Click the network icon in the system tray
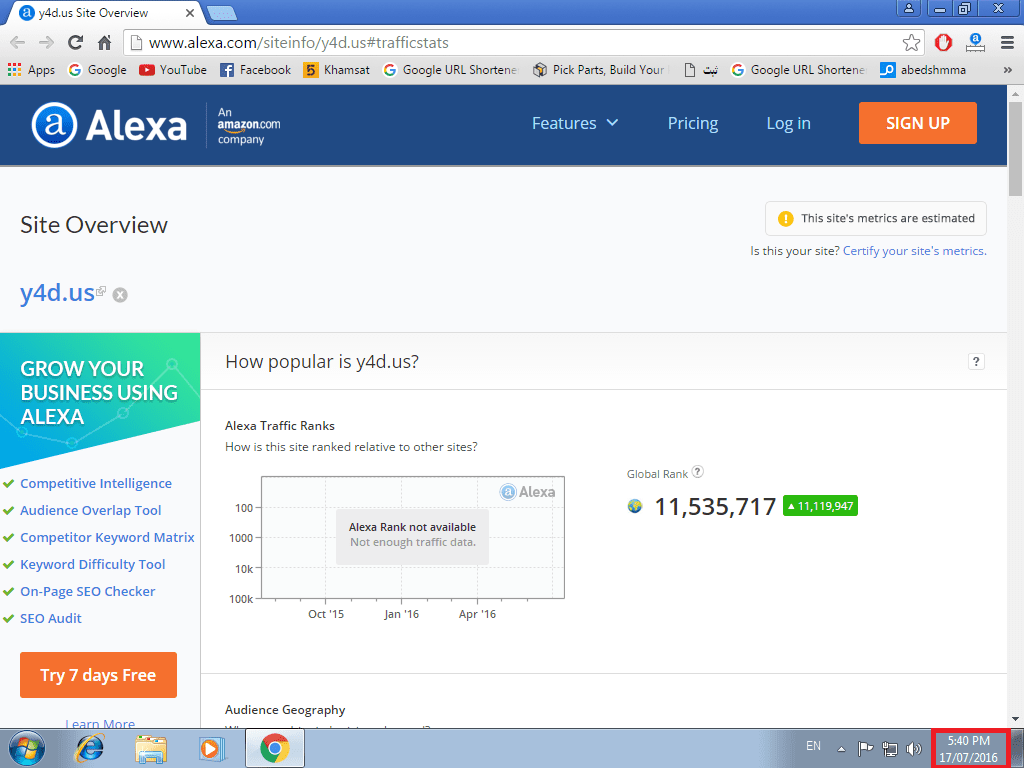Screen dimensions: 1024x768 click(x=889, y=748)
